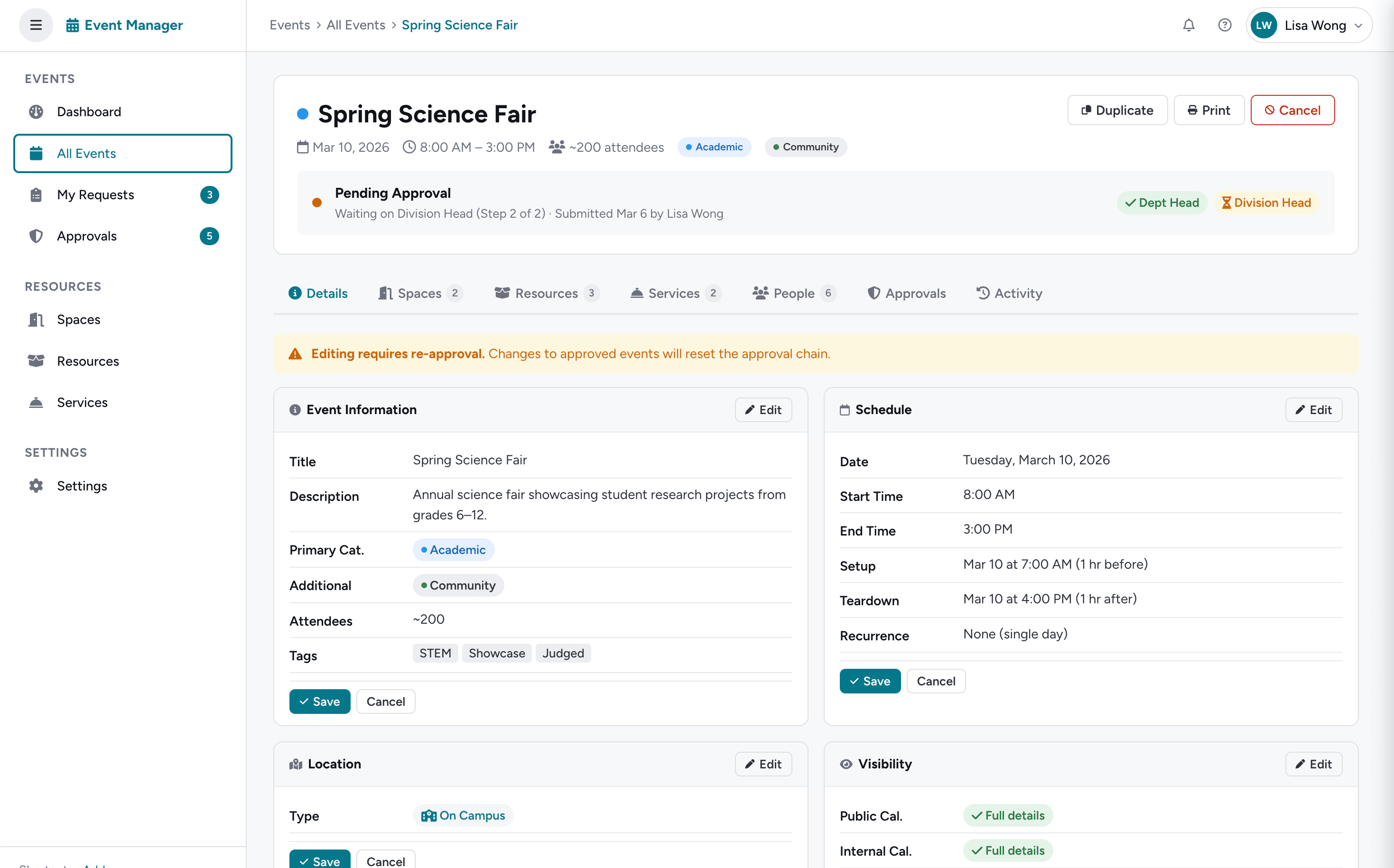
Task: Switch to the Spaces tab
Action: click(x=419, y=293)
